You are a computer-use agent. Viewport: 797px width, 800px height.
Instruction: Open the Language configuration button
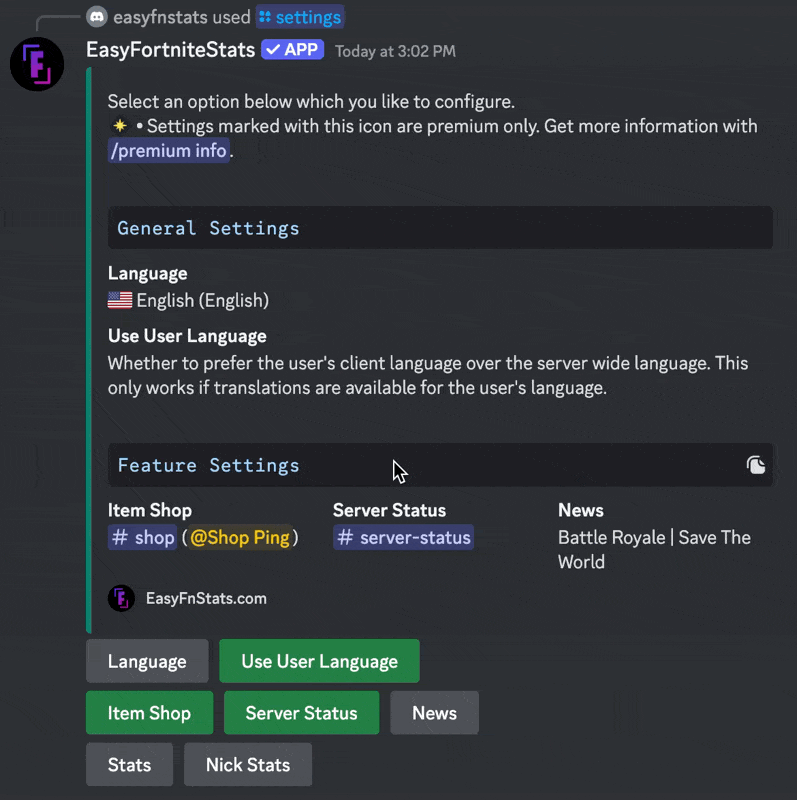click(147, 661)
